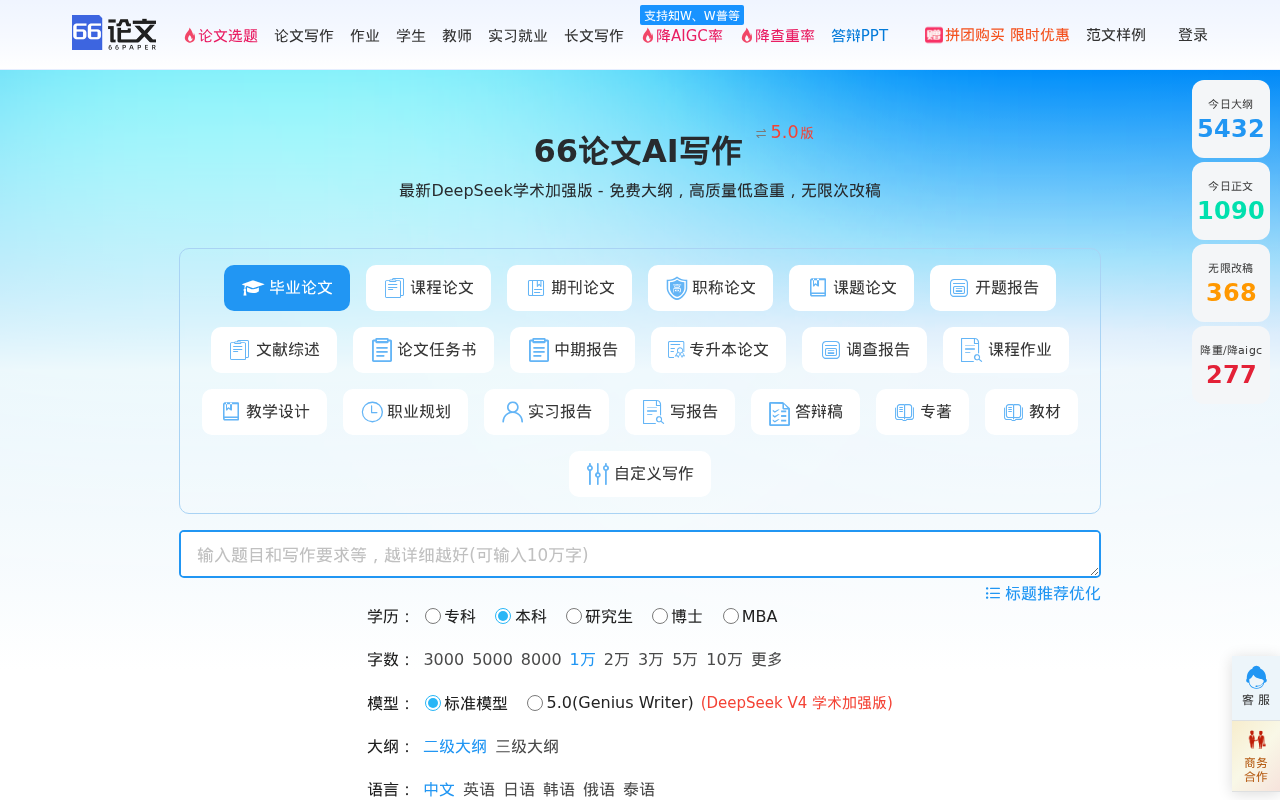Set word count to 1万
This screenshot has height=800, width=1280.
583,660
